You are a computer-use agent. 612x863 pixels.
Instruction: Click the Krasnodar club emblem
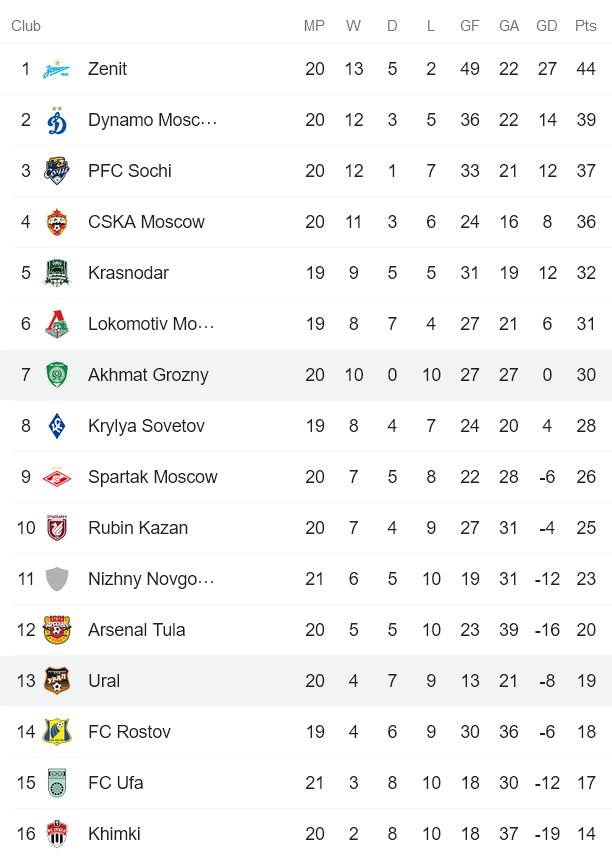[59, 273]
